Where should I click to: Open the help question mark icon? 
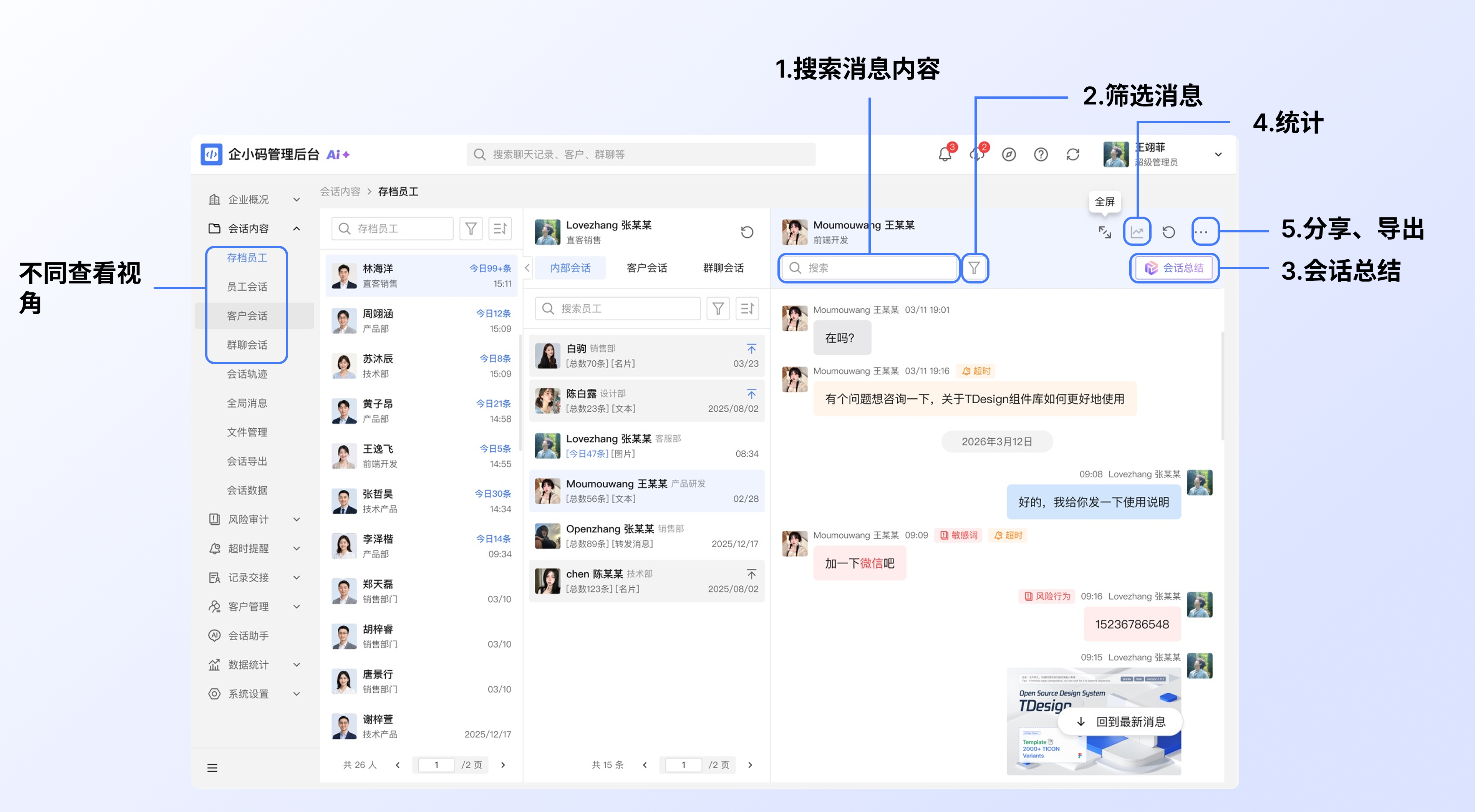pyautogui.click(x=1041, y=155)
